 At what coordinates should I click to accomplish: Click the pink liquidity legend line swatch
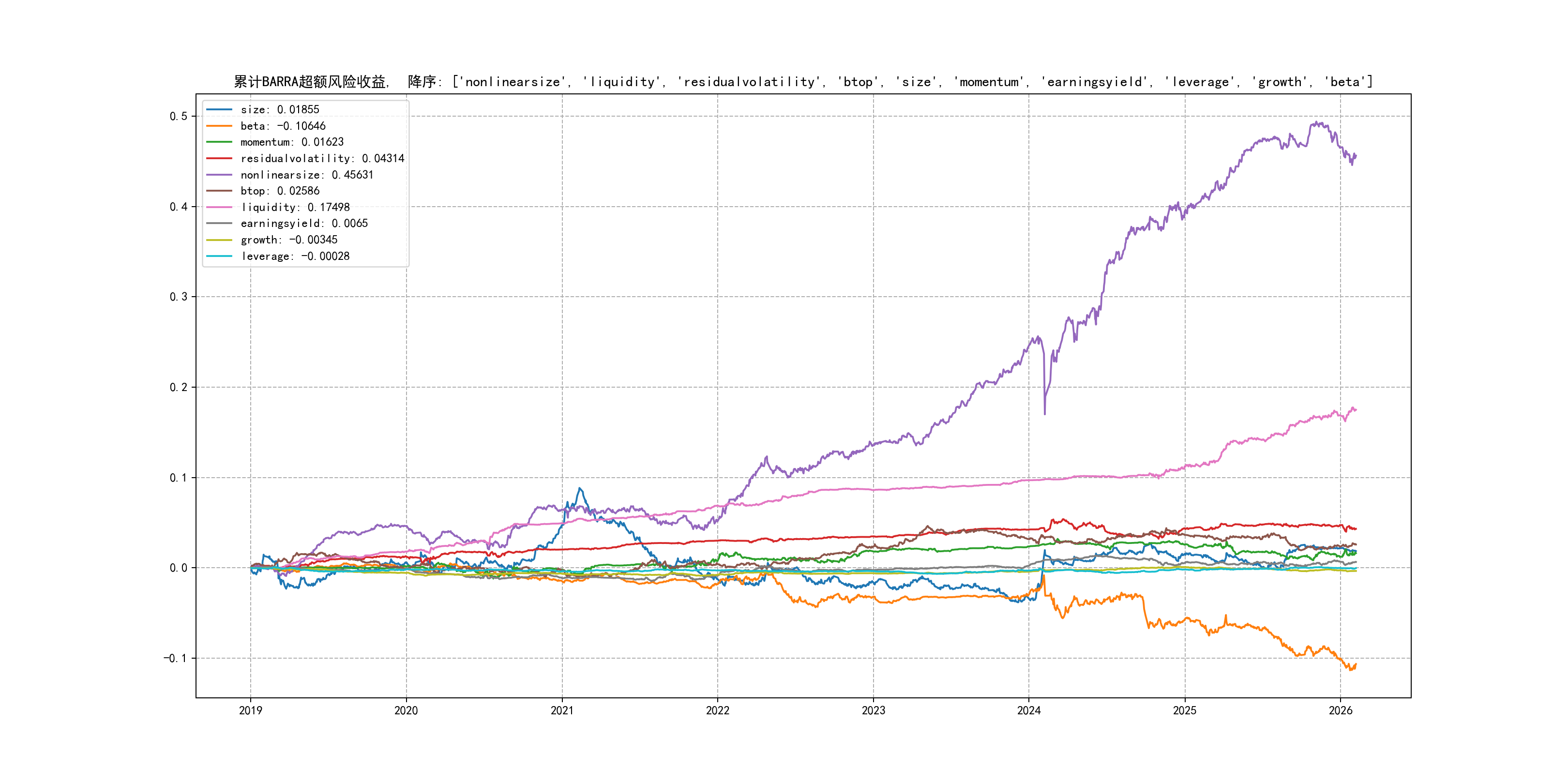coord(219,208)
